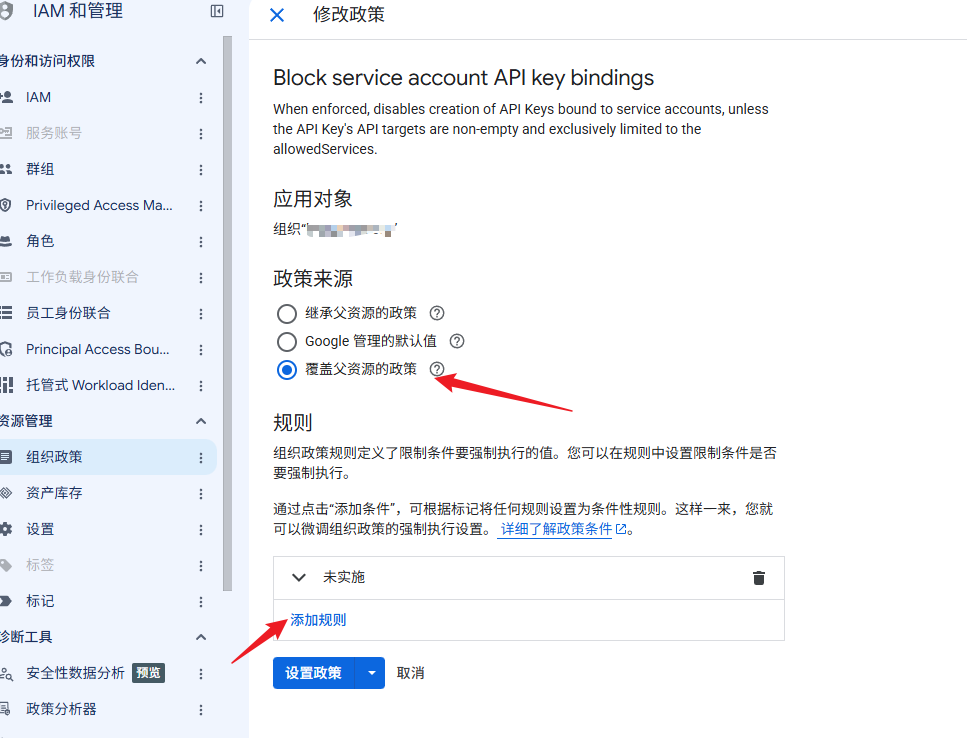Open more options for 政策分析器
Image resolution: width=967 pixels, height=738 pixels.
pos(201,710)
